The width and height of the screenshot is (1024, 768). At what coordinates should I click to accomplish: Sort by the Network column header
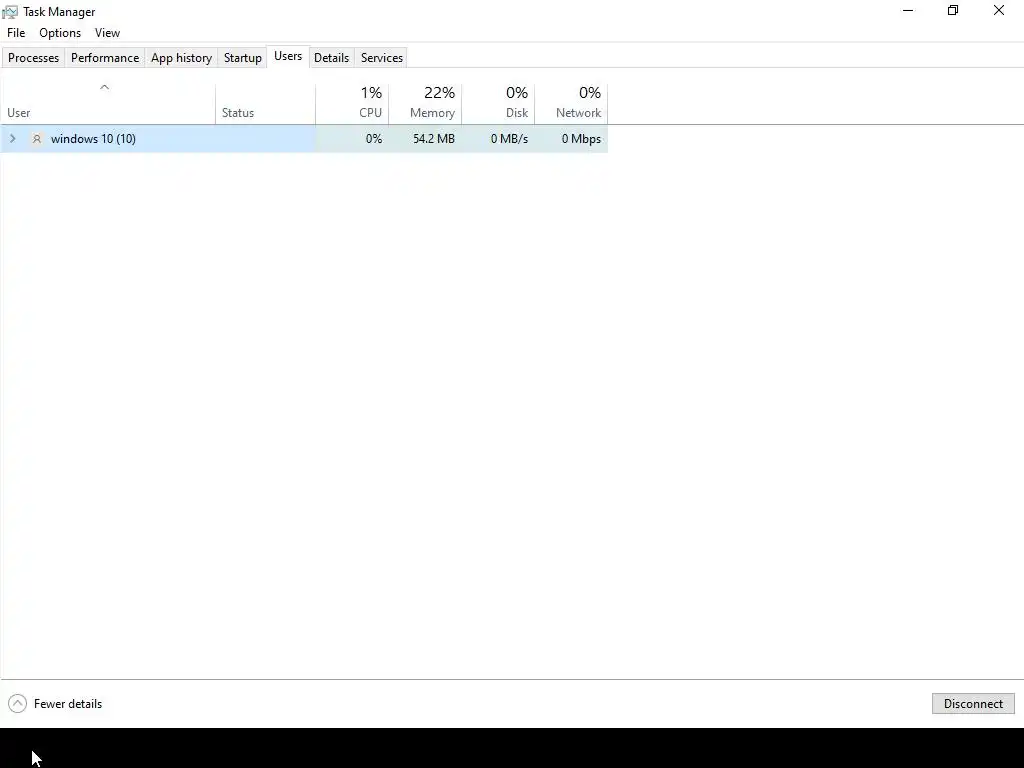[571, 104]
